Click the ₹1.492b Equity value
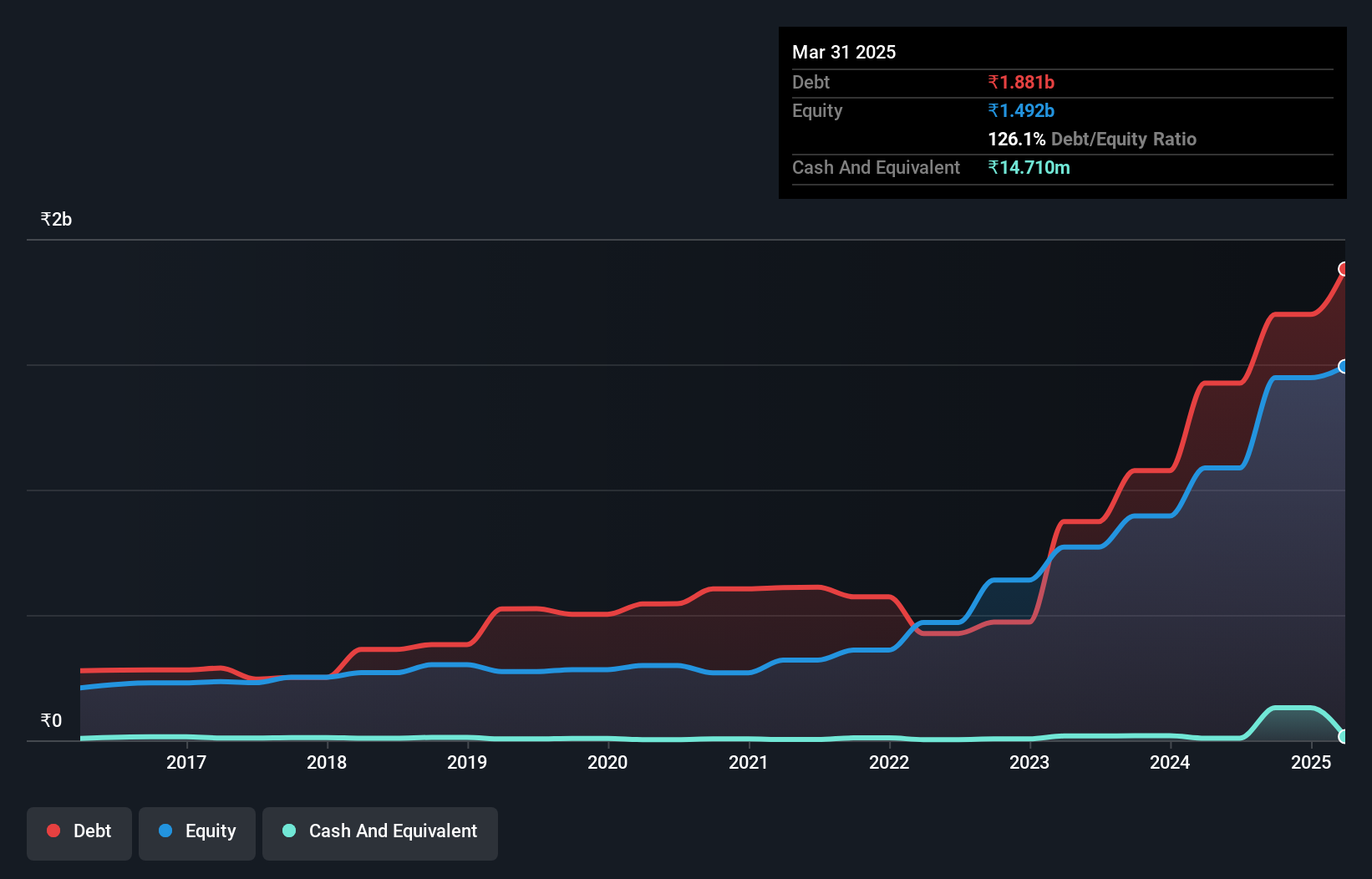This screenshot has height=879, width=1372. [1021, 110]
